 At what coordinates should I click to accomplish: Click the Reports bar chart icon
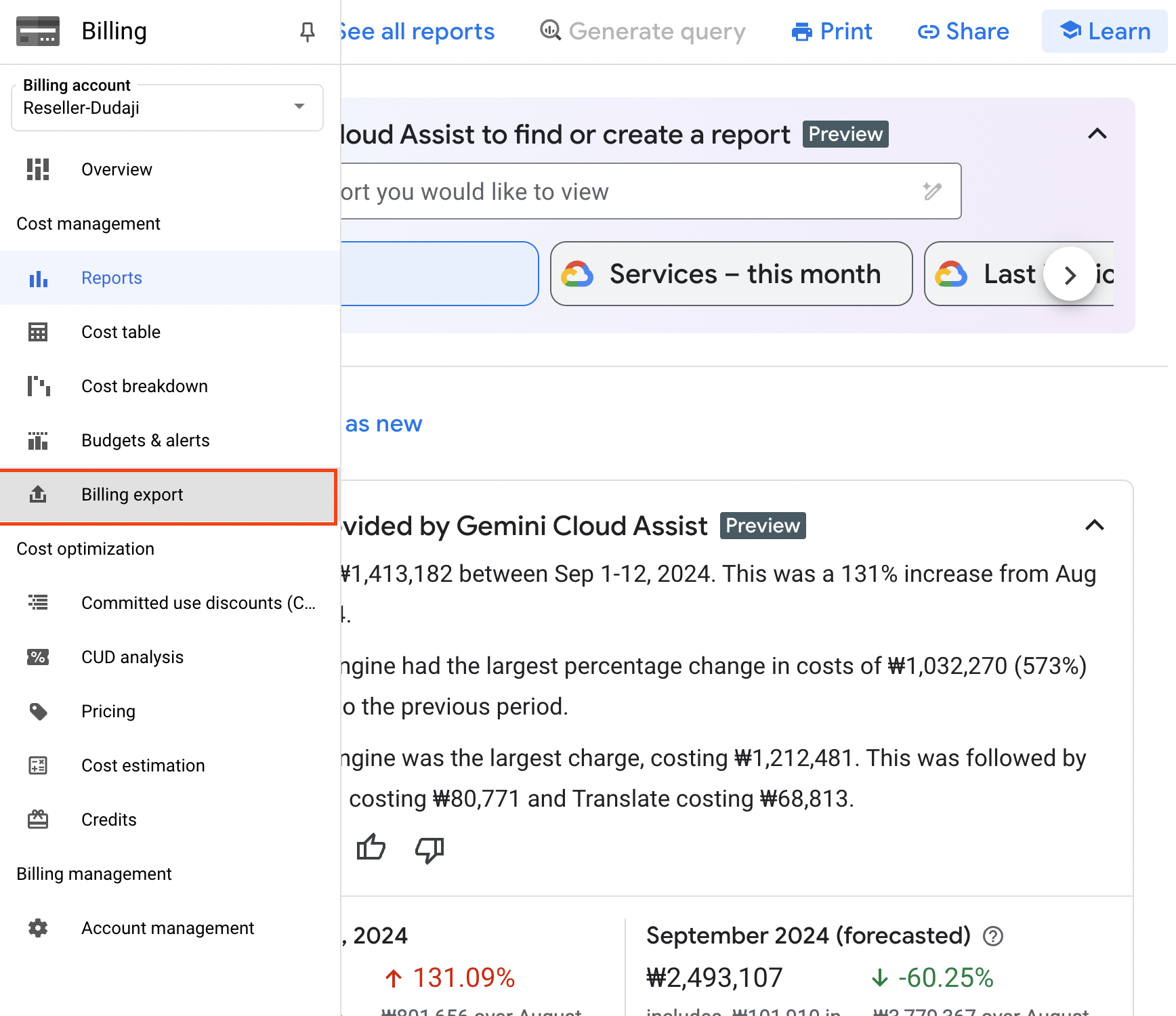click(38, 278)
